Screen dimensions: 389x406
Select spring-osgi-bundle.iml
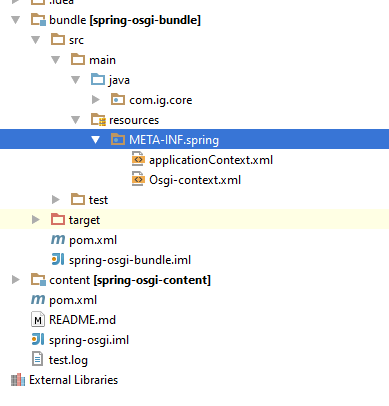130,260
